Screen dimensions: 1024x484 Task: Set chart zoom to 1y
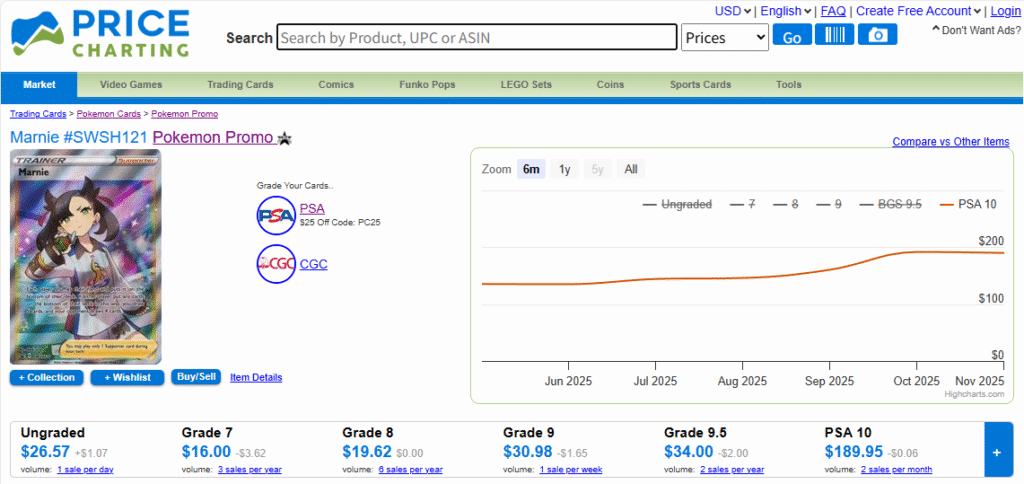coord(565,169)
